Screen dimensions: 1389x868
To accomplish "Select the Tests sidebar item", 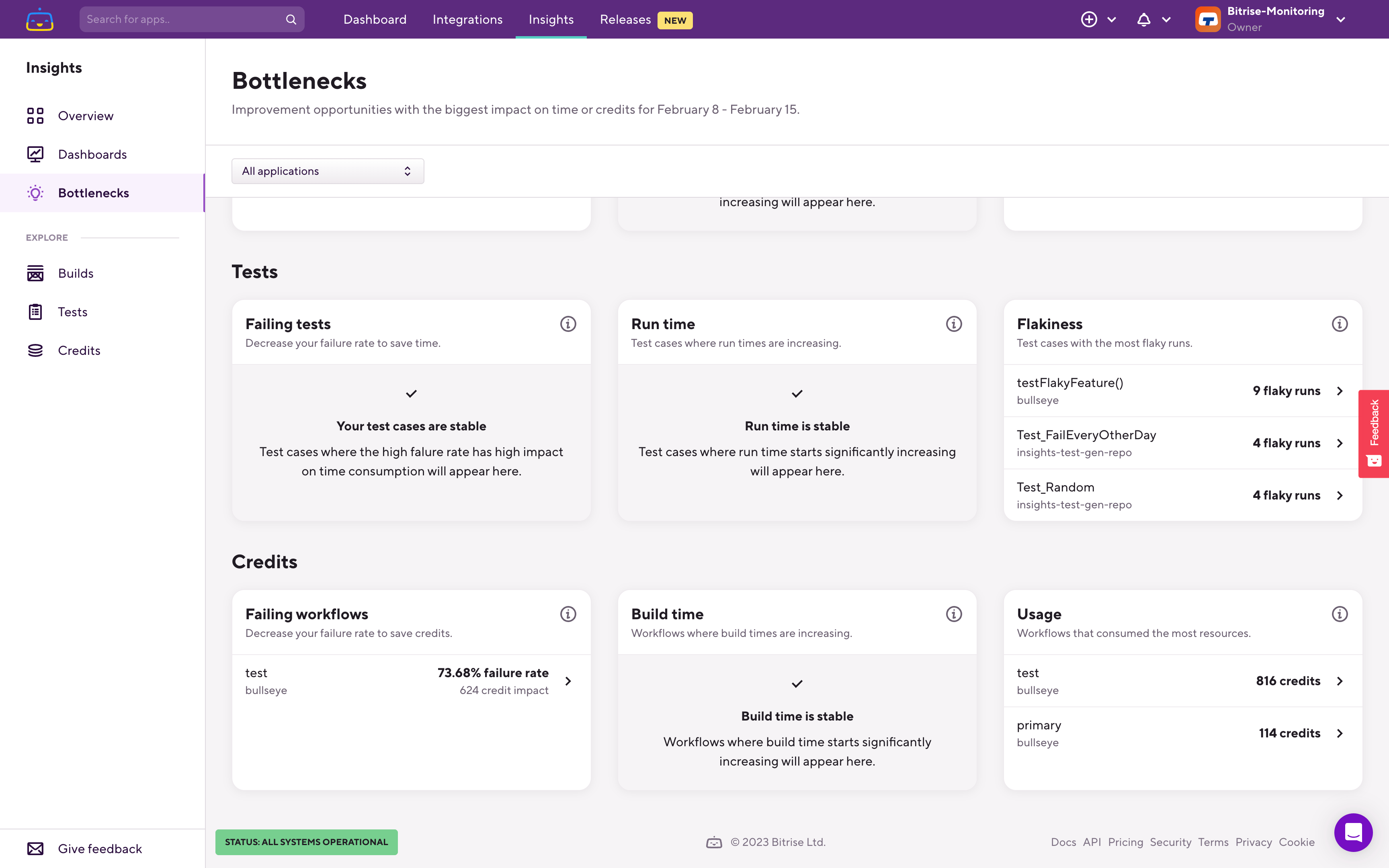I will point(72,312).
